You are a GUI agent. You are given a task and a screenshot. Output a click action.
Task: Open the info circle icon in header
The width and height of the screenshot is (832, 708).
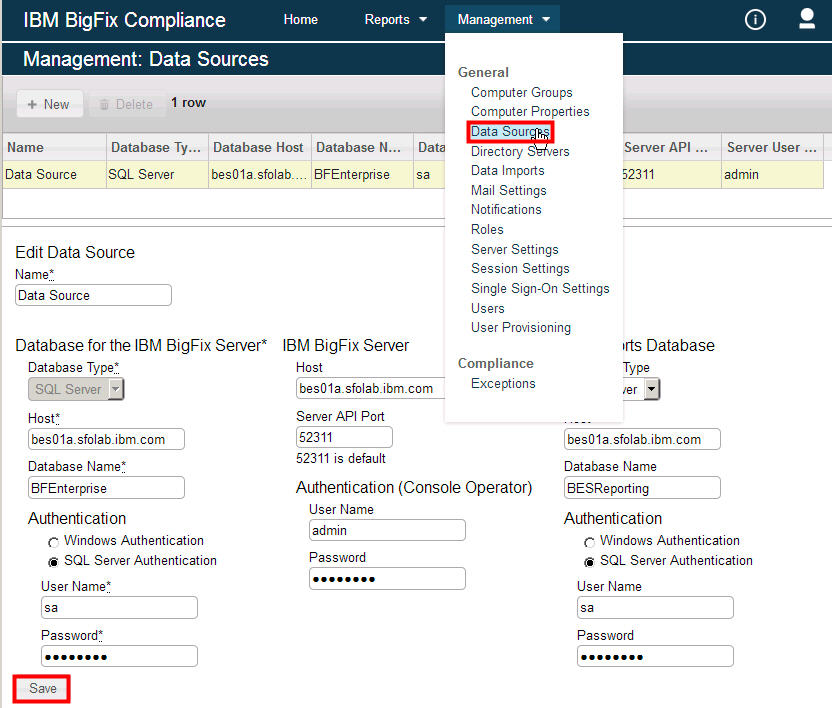[755, 20]
